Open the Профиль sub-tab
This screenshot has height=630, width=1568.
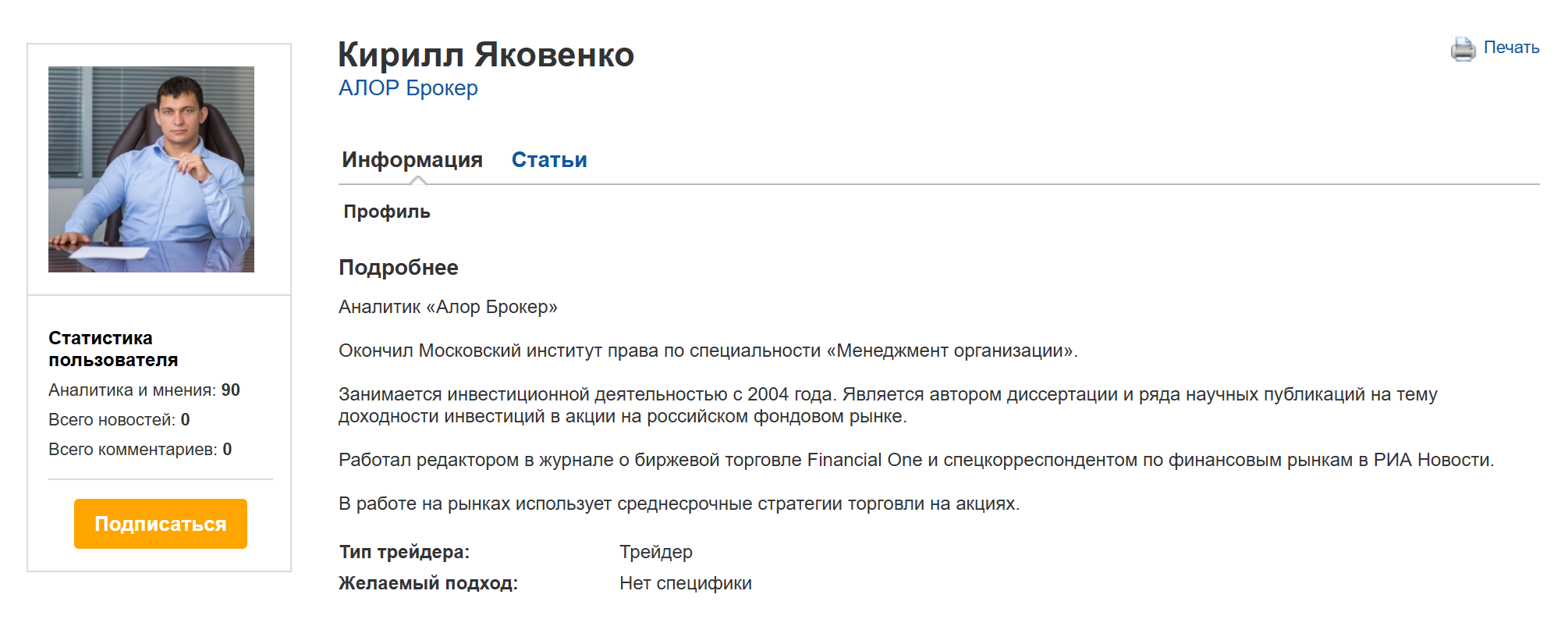pos(387,212)
